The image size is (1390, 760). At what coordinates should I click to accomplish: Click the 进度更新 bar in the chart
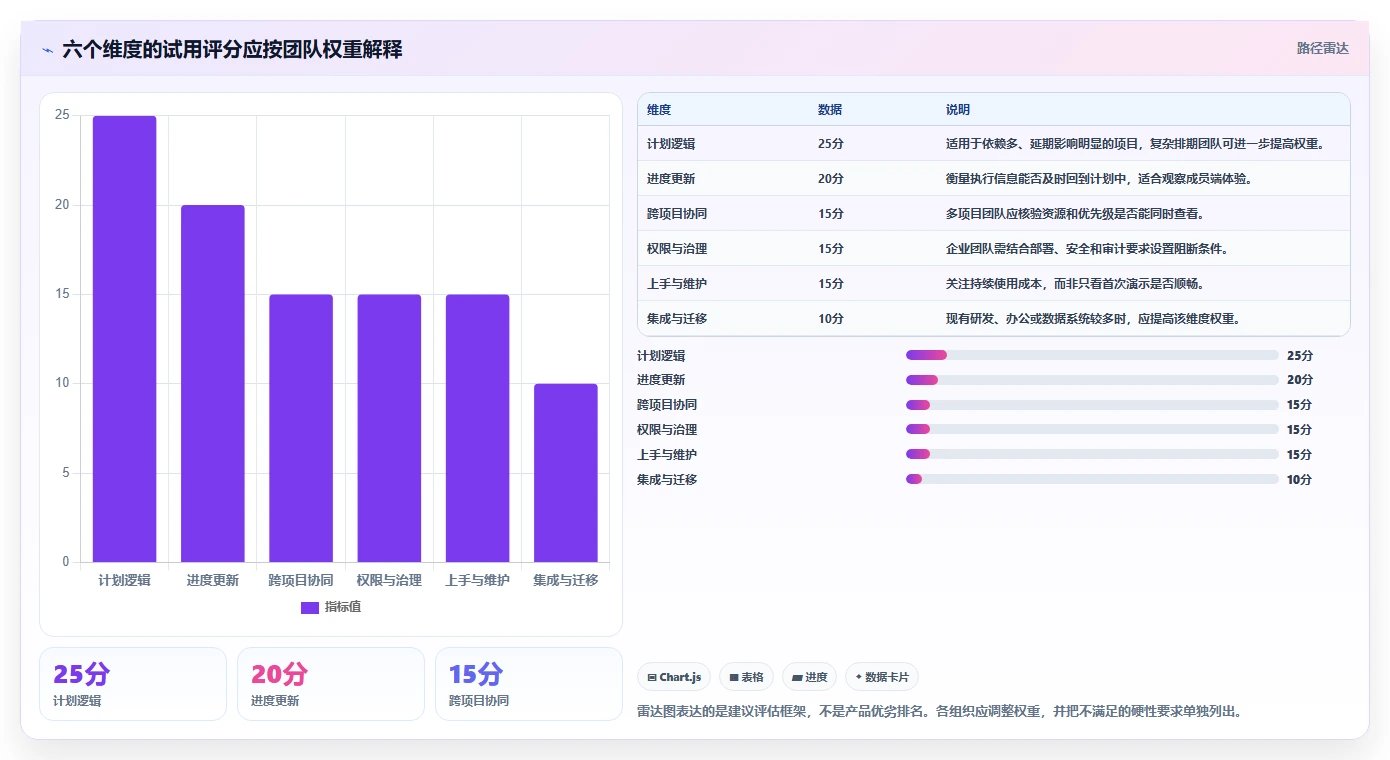click(x=213, y=383)
